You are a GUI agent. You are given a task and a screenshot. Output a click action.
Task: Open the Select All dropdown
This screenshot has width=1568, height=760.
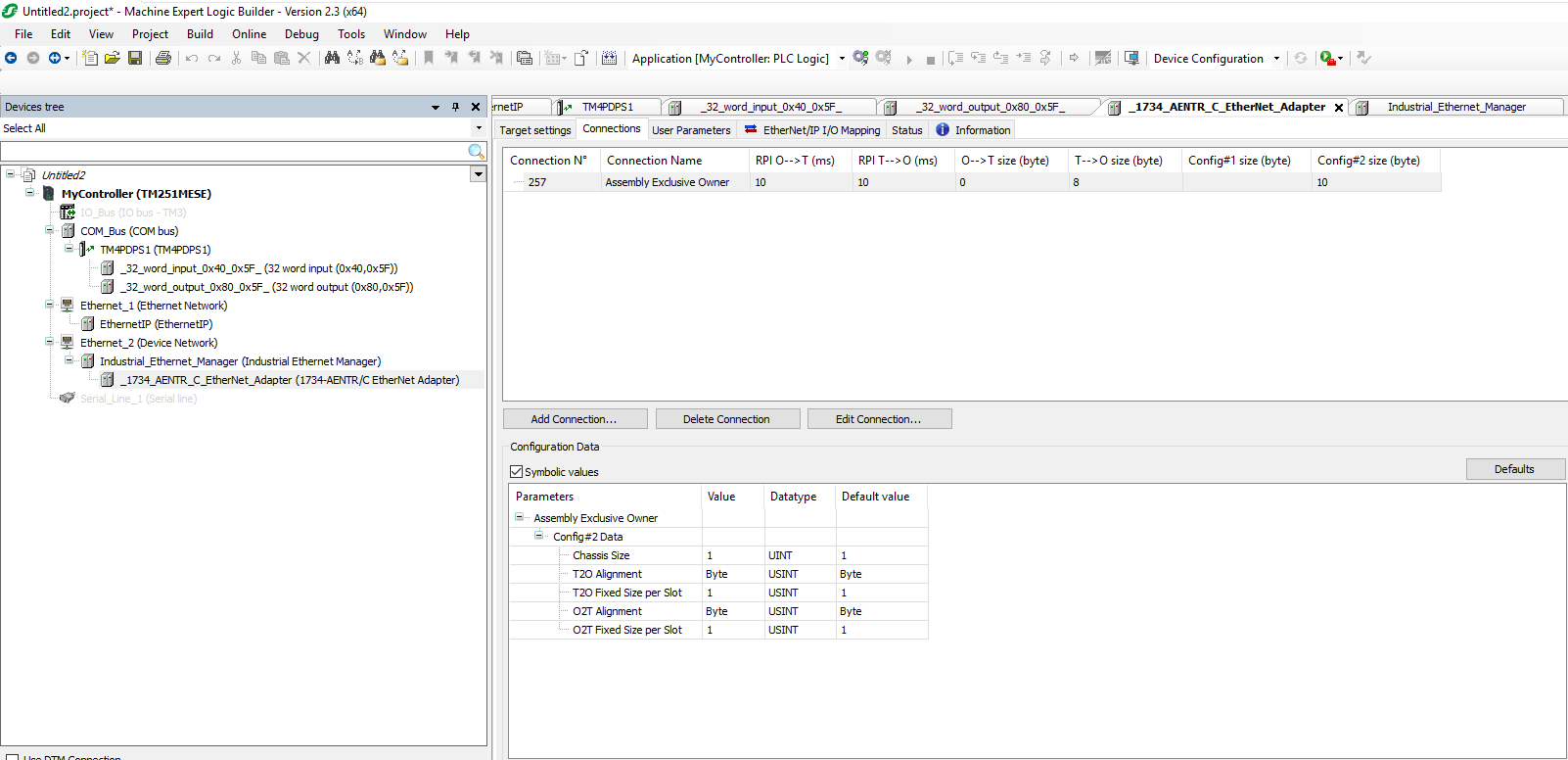(479, 128)
